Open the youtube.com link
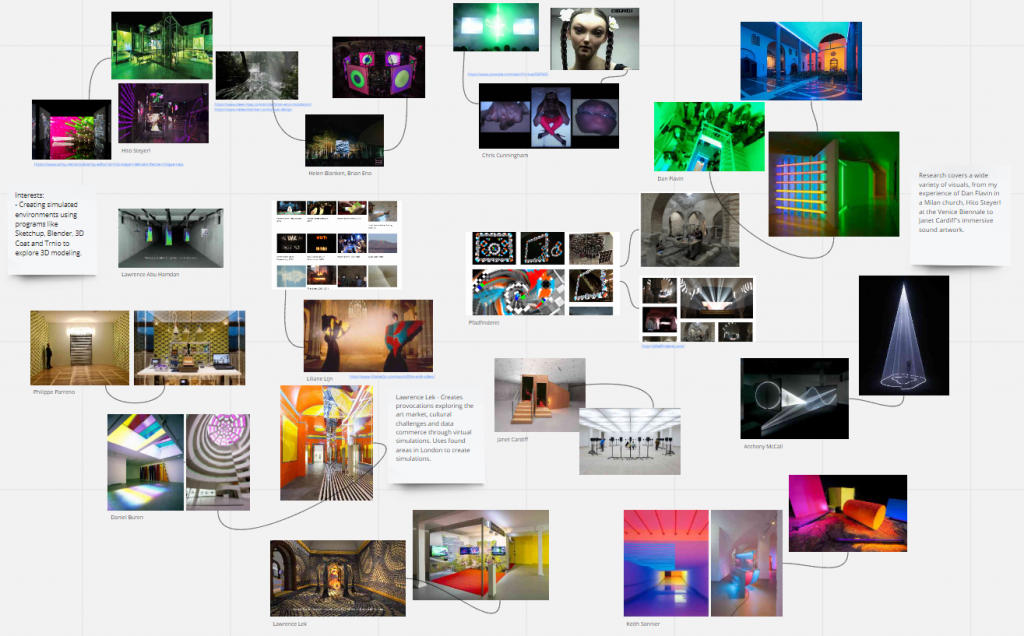 pyautogui.click(x=507, y=74)
